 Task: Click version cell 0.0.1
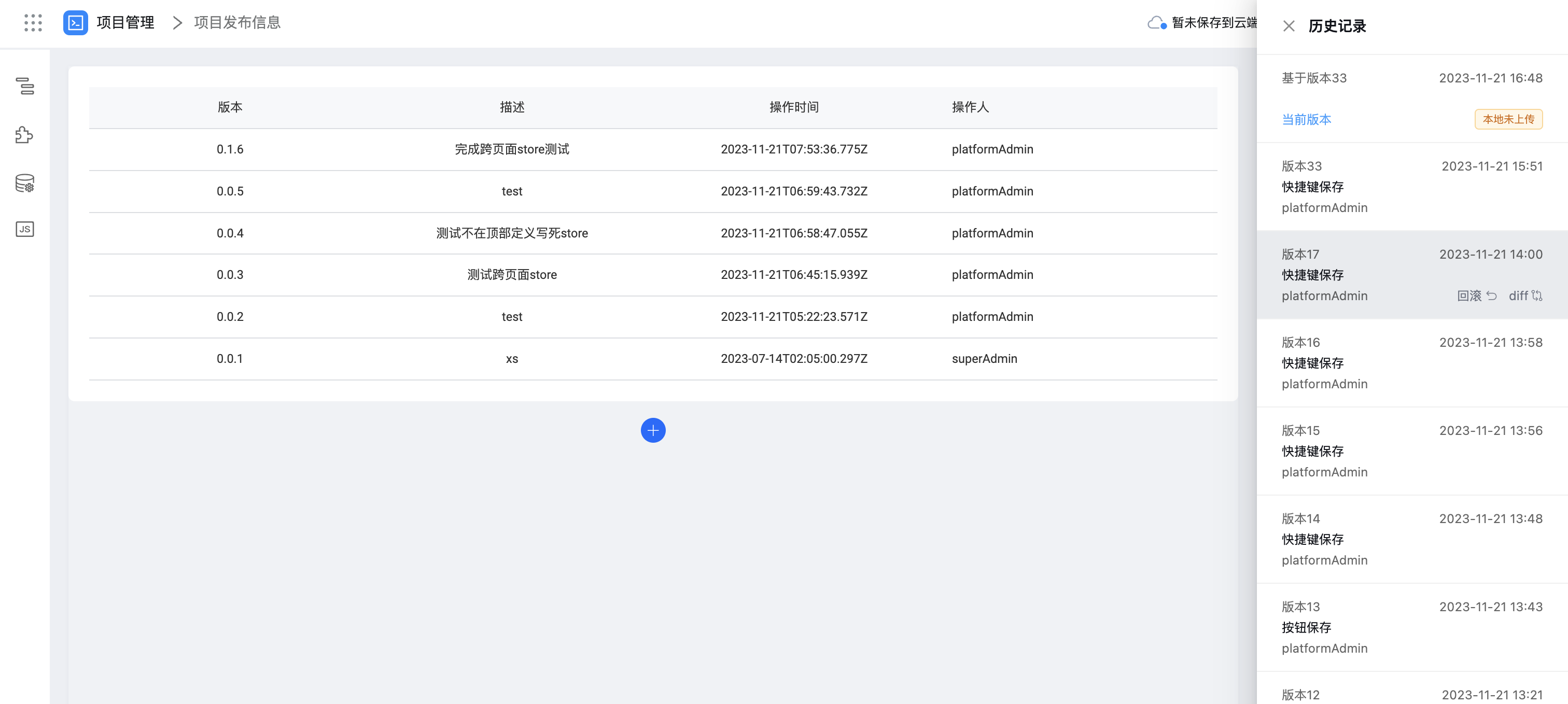[x=230, y=358]
